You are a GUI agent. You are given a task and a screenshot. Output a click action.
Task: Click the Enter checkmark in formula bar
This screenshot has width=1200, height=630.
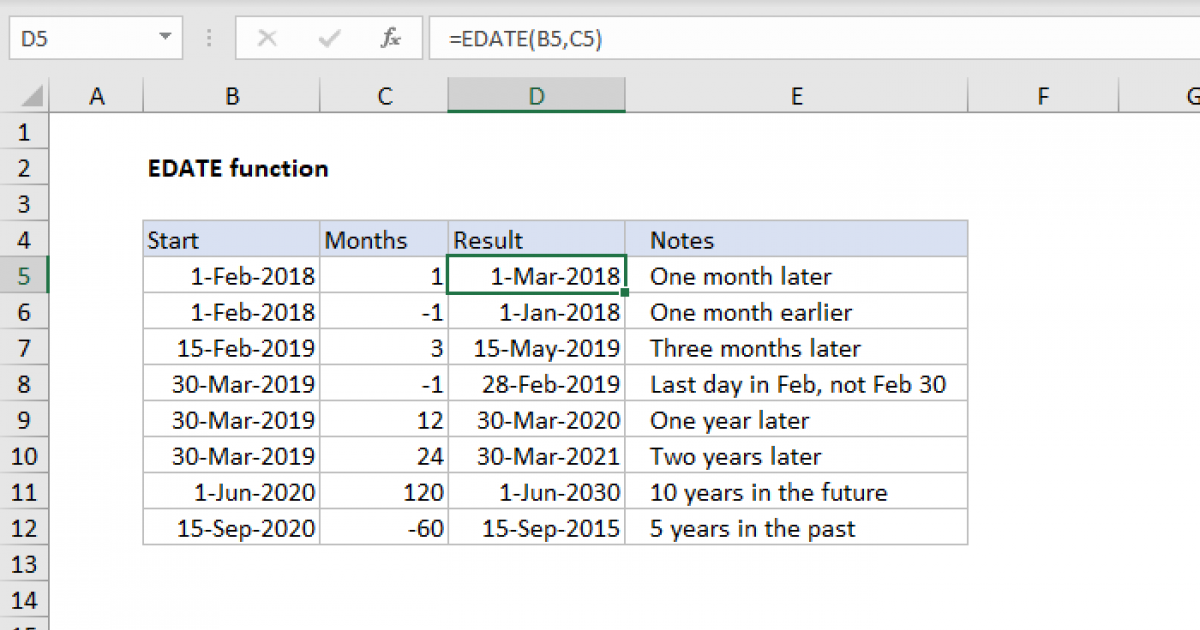[327, 38]
